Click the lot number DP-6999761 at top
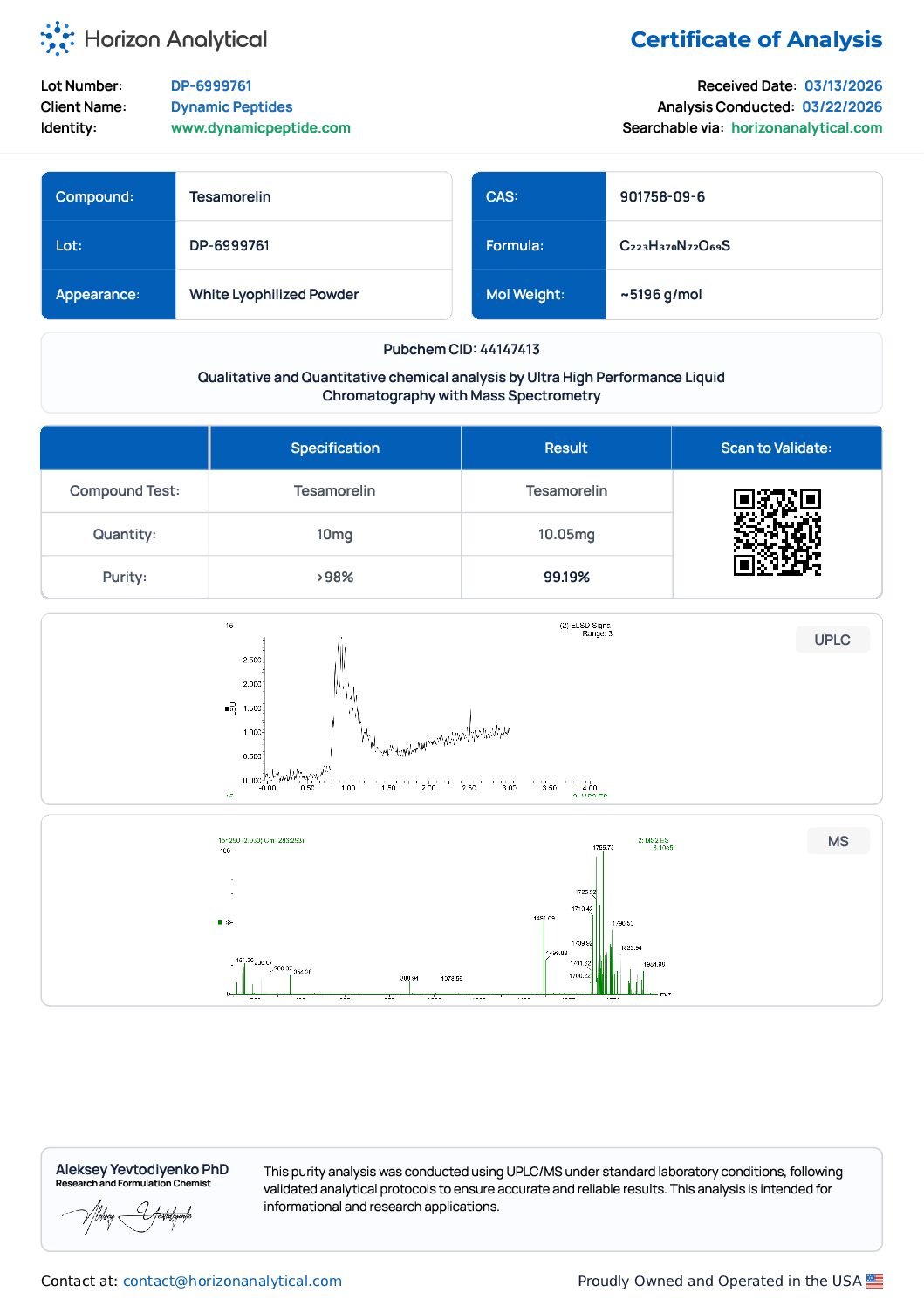Screen dimensions: 924x1306 point(211,86)
